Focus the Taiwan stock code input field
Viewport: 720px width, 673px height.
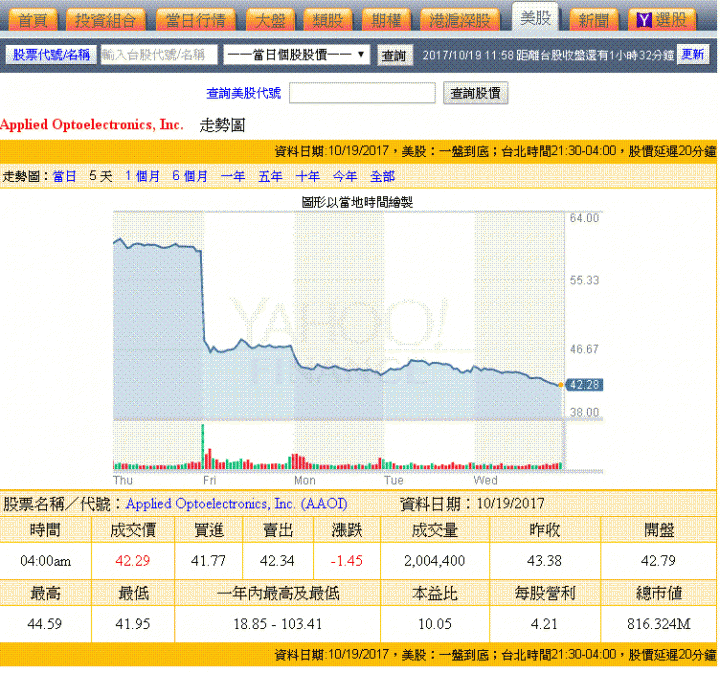pyautogui.click(x=159, y=55)
